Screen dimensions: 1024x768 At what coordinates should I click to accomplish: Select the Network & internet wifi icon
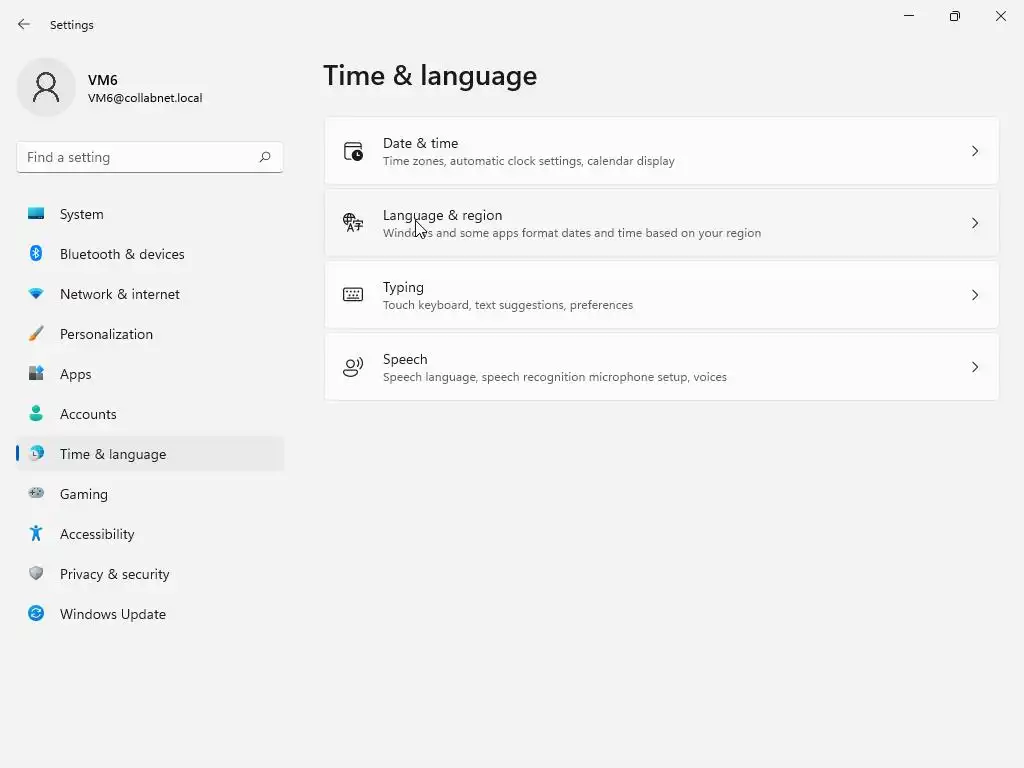36,294
